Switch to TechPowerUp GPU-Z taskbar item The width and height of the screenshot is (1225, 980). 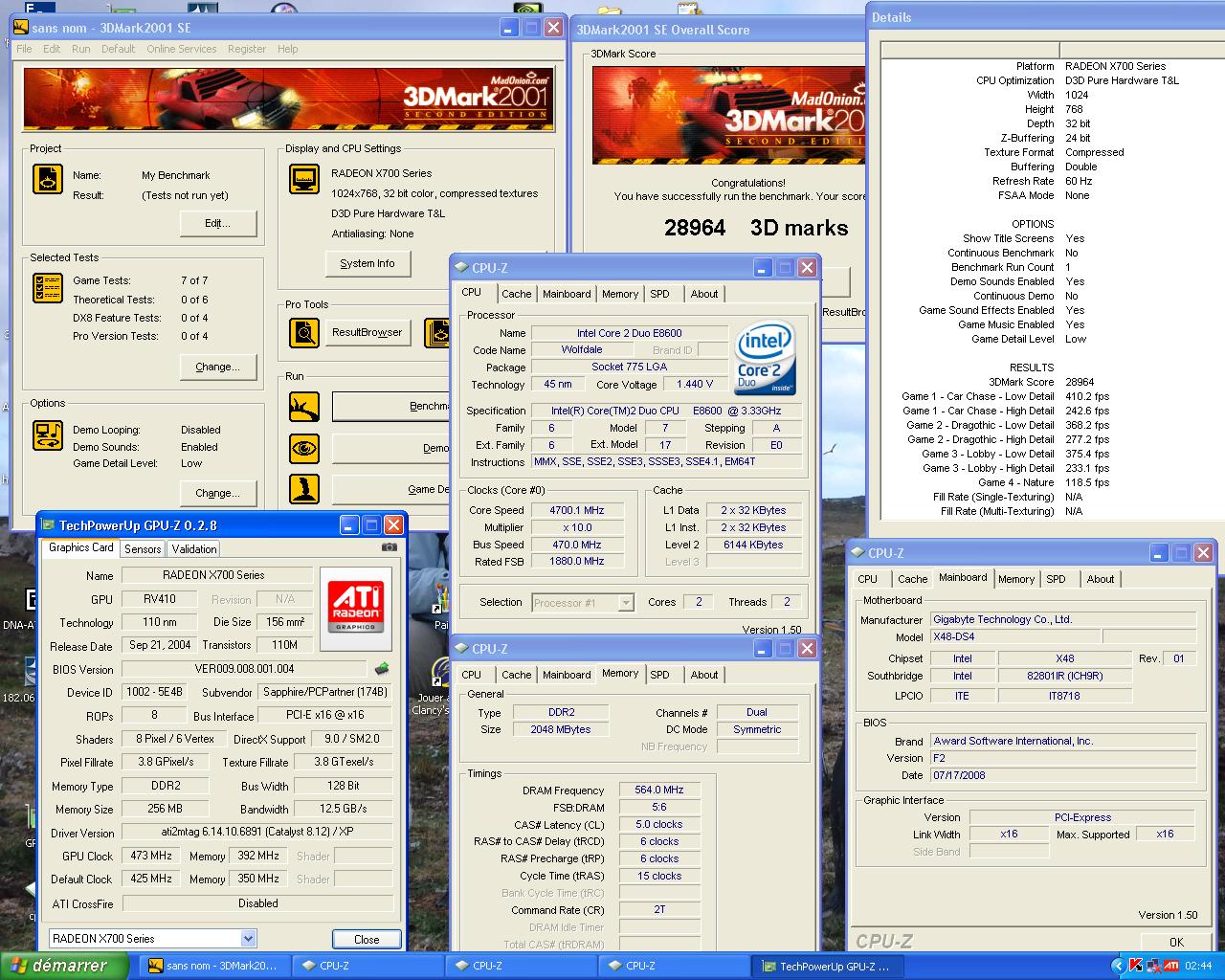(x=827, y=966)
